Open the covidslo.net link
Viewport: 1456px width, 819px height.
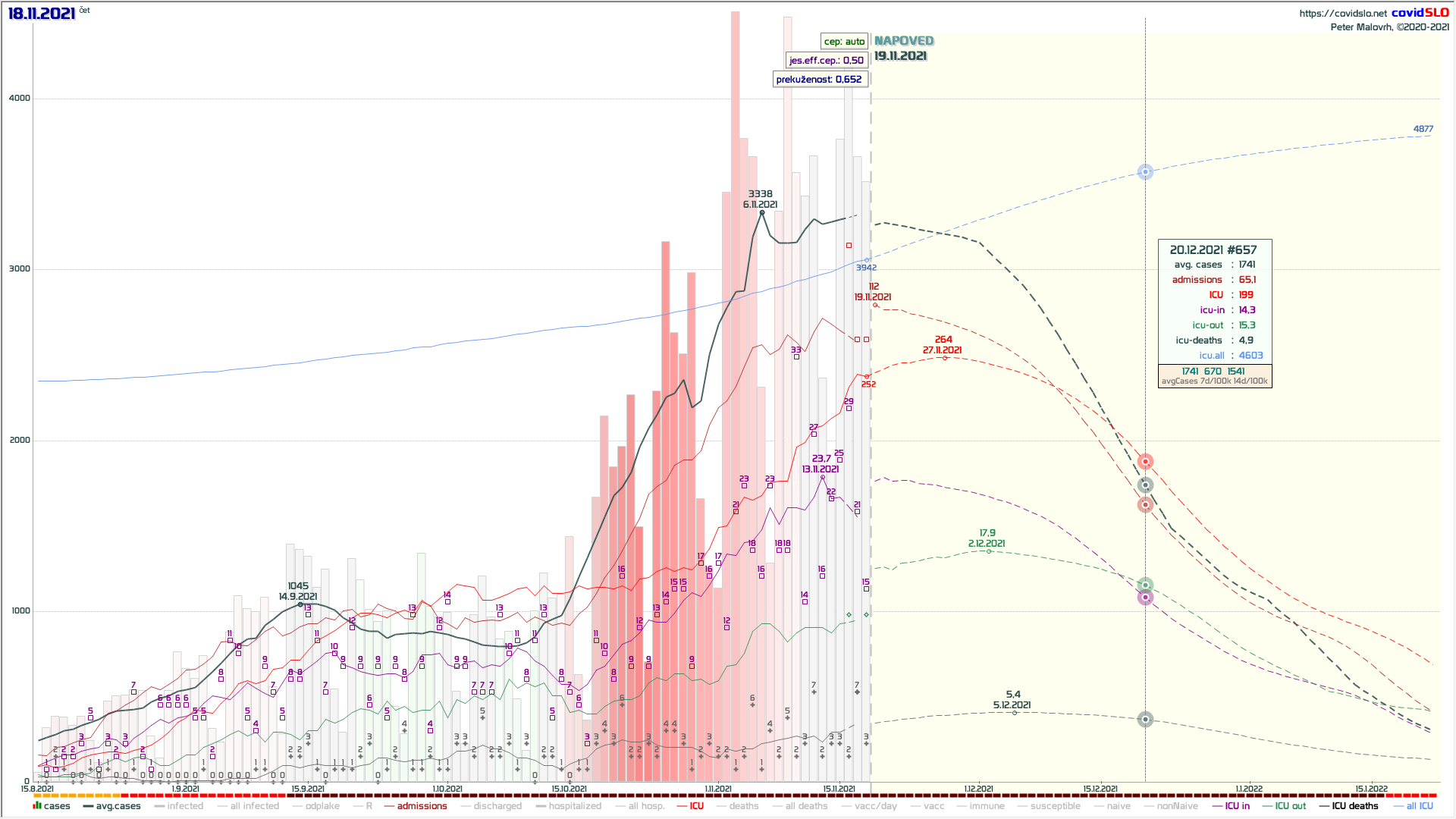coord(1342,14)
